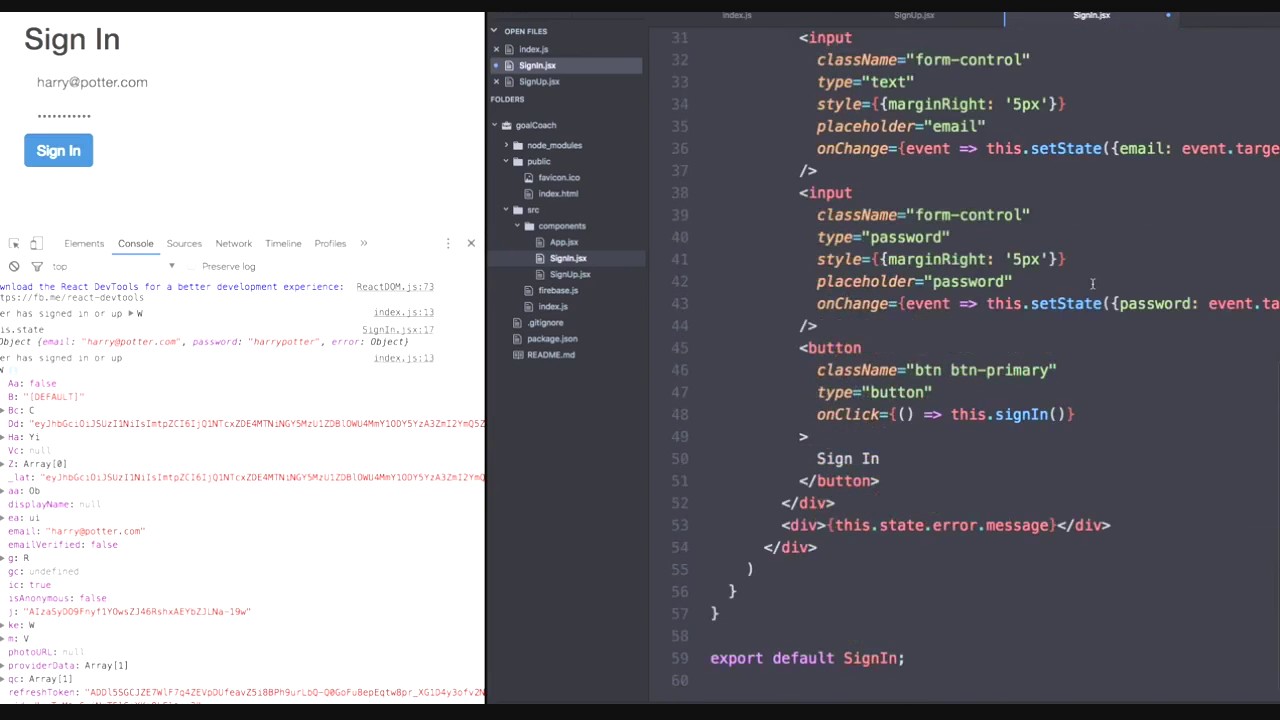This screenshot has height=720, width=1280.
Task: Click the unsaved dot on the SignIn.jsx editor tab
Action: [x=1168, y=15]
